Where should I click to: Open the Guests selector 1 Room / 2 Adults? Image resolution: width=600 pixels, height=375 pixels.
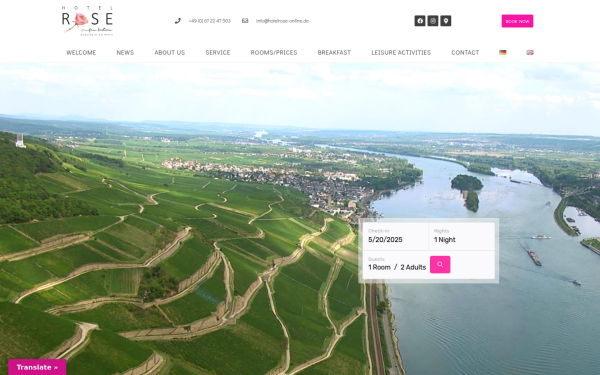397,265
